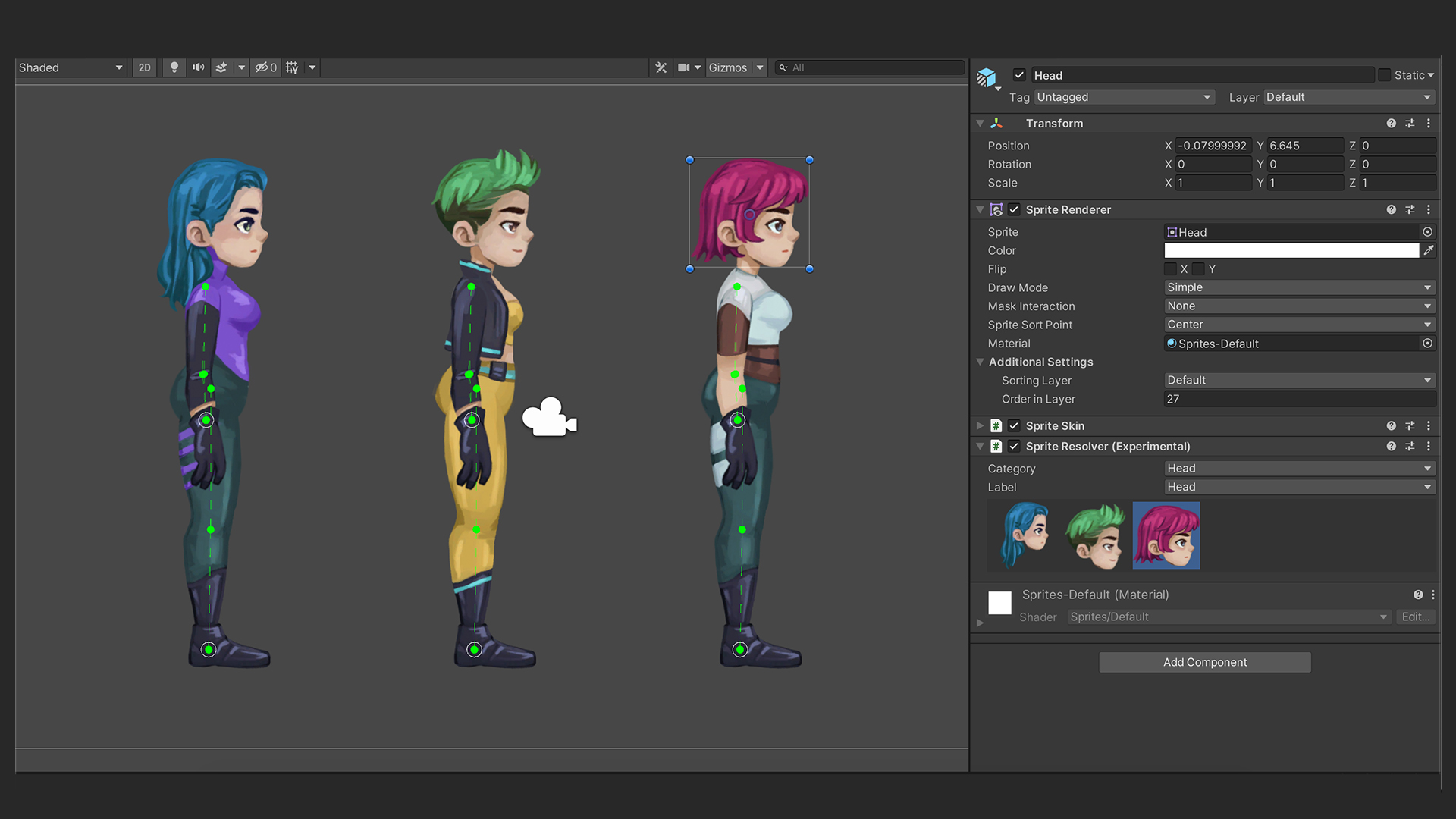Click the Add Component button
Screen dimensions: 1456x819
pyautogui.click(x=1204, y=661)
